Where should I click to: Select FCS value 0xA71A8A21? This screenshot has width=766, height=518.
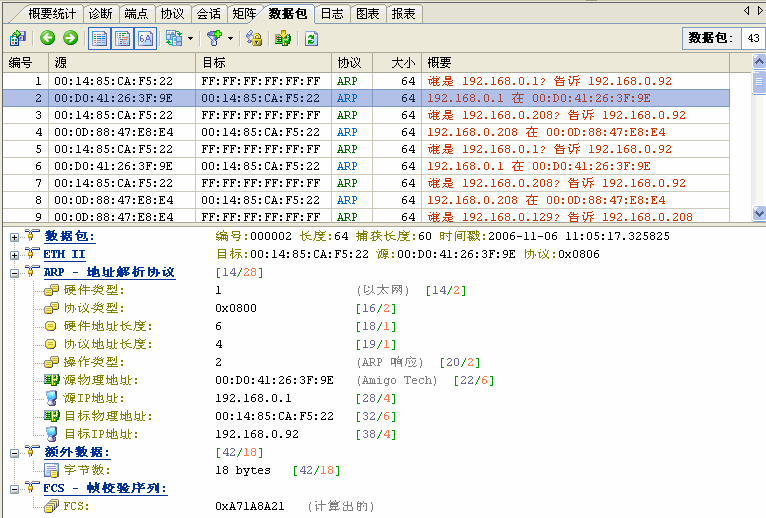click(250, 506)
